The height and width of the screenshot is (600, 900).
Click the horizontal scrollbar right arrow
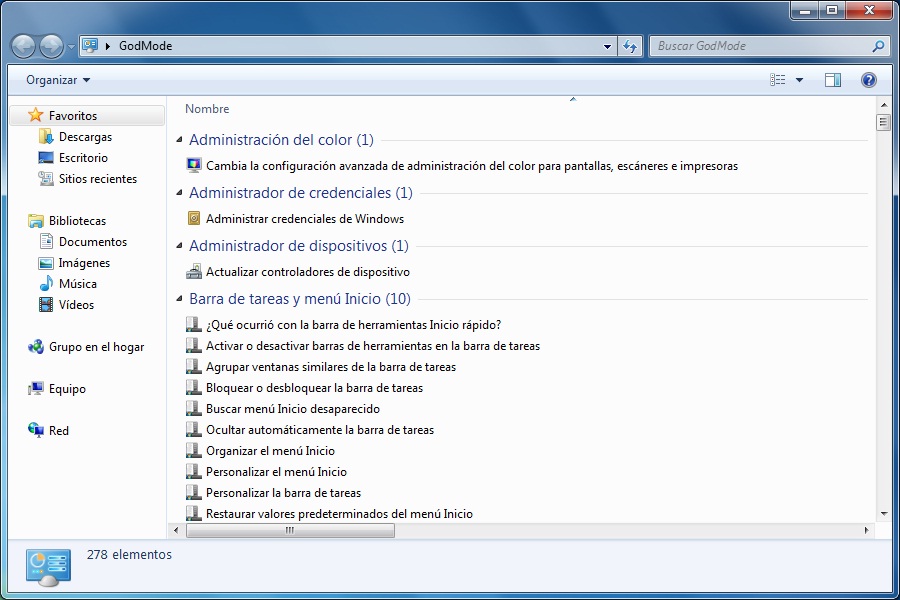pos(866,531)
